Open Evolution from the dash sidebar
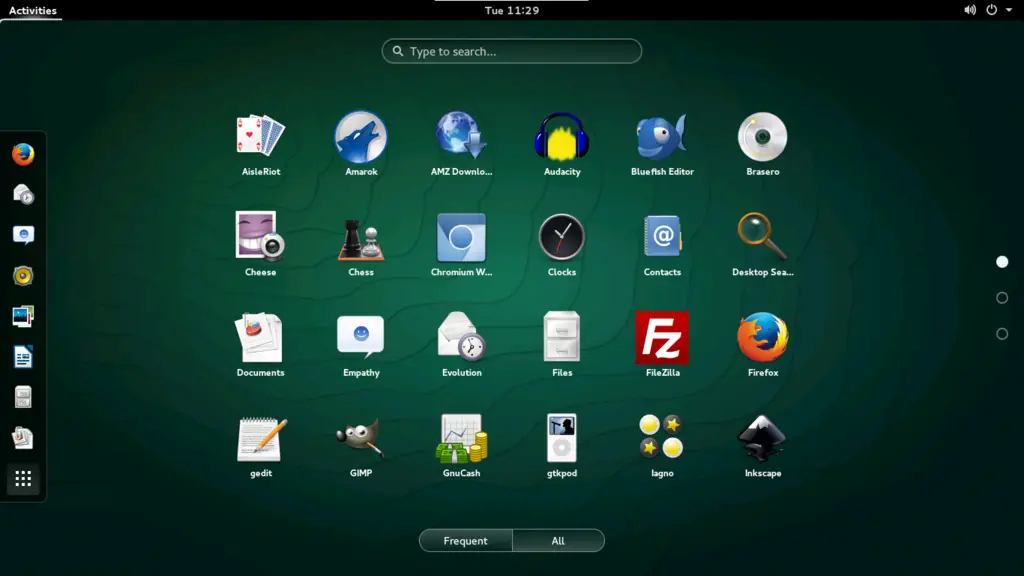1024x576 pixels. click(23, 195)
